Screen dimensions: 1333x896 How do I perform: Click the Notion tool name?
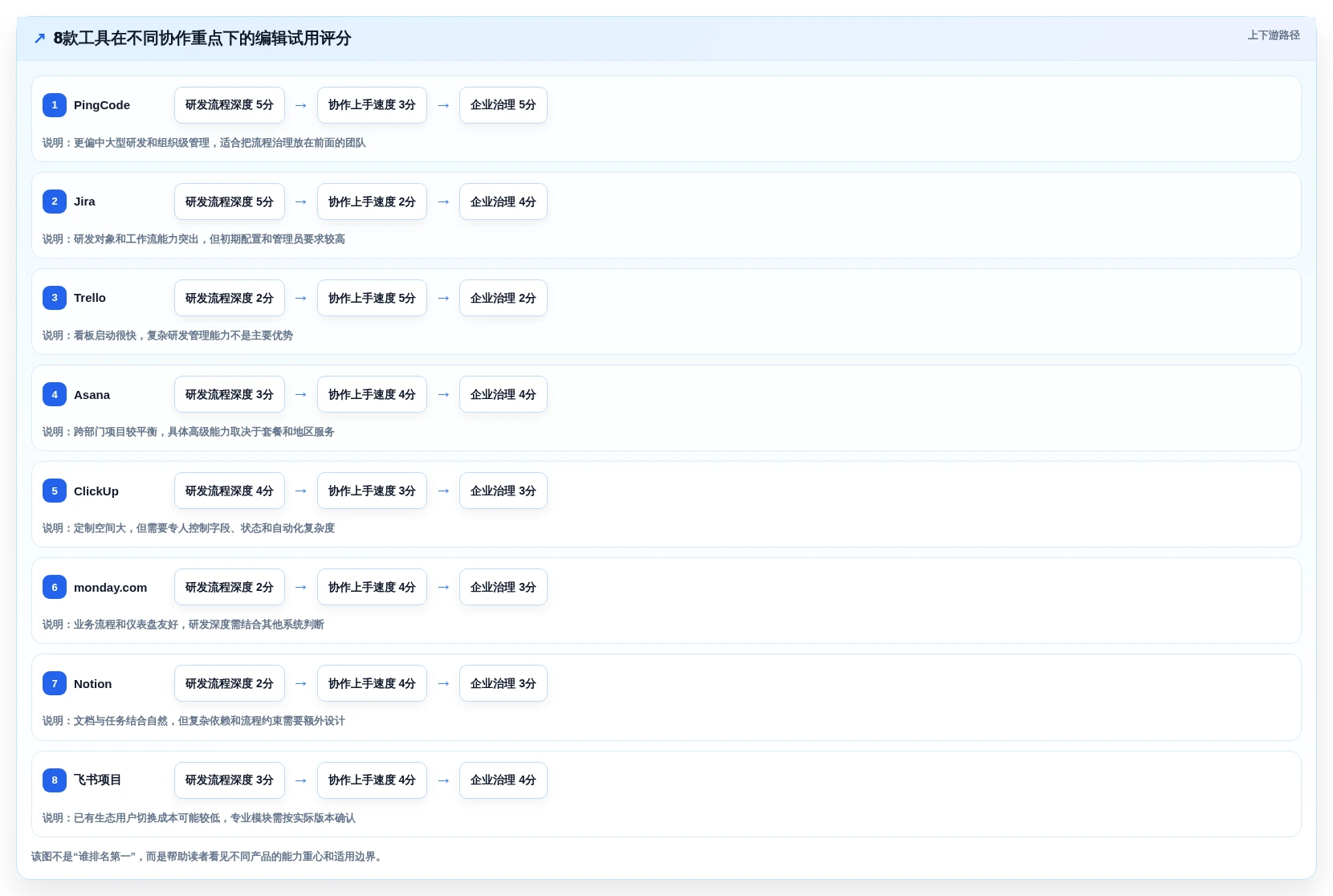tap(93, 683)
